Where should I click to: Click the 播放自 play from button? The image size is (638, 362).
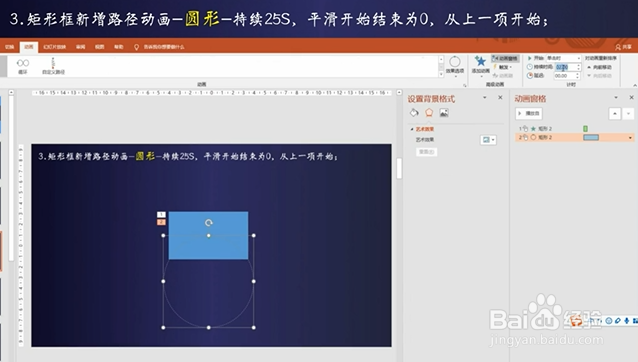pos(529,113)
